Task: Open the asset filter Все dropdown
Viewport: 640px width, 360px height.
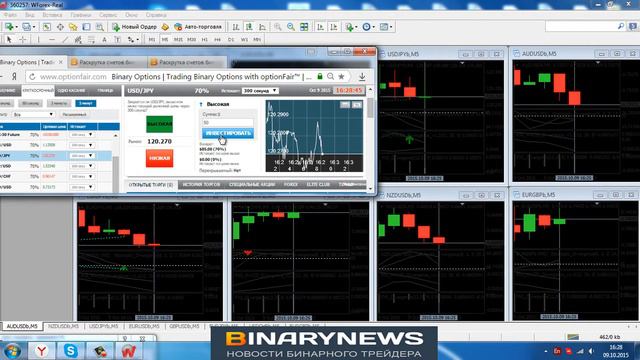Action: (x=33, y=115)
